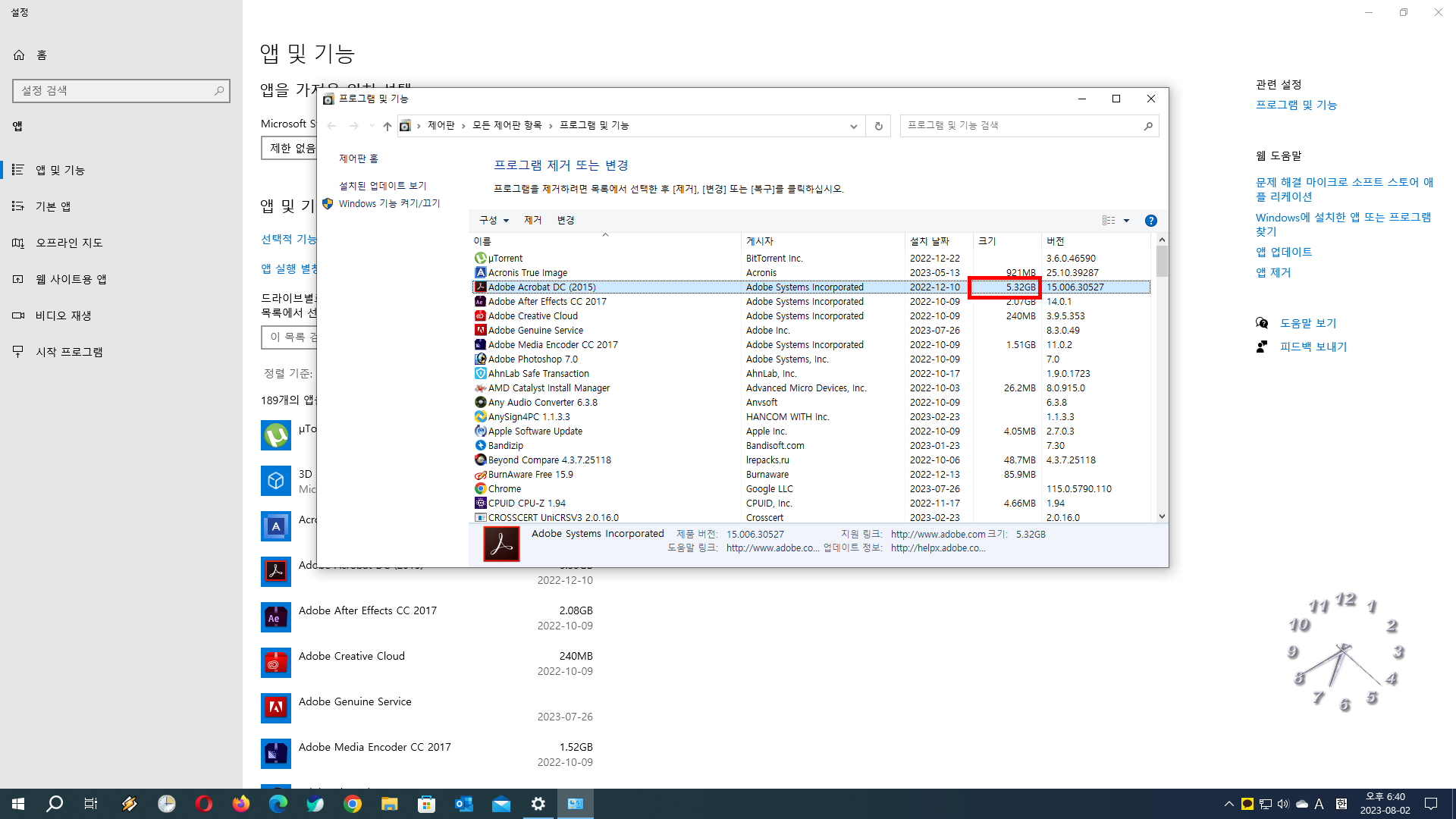This screenshot has height=819, width=1456.
Task: Click the 도움말 보기 link
Action: pyautogui.click(x=1308, y=323)
